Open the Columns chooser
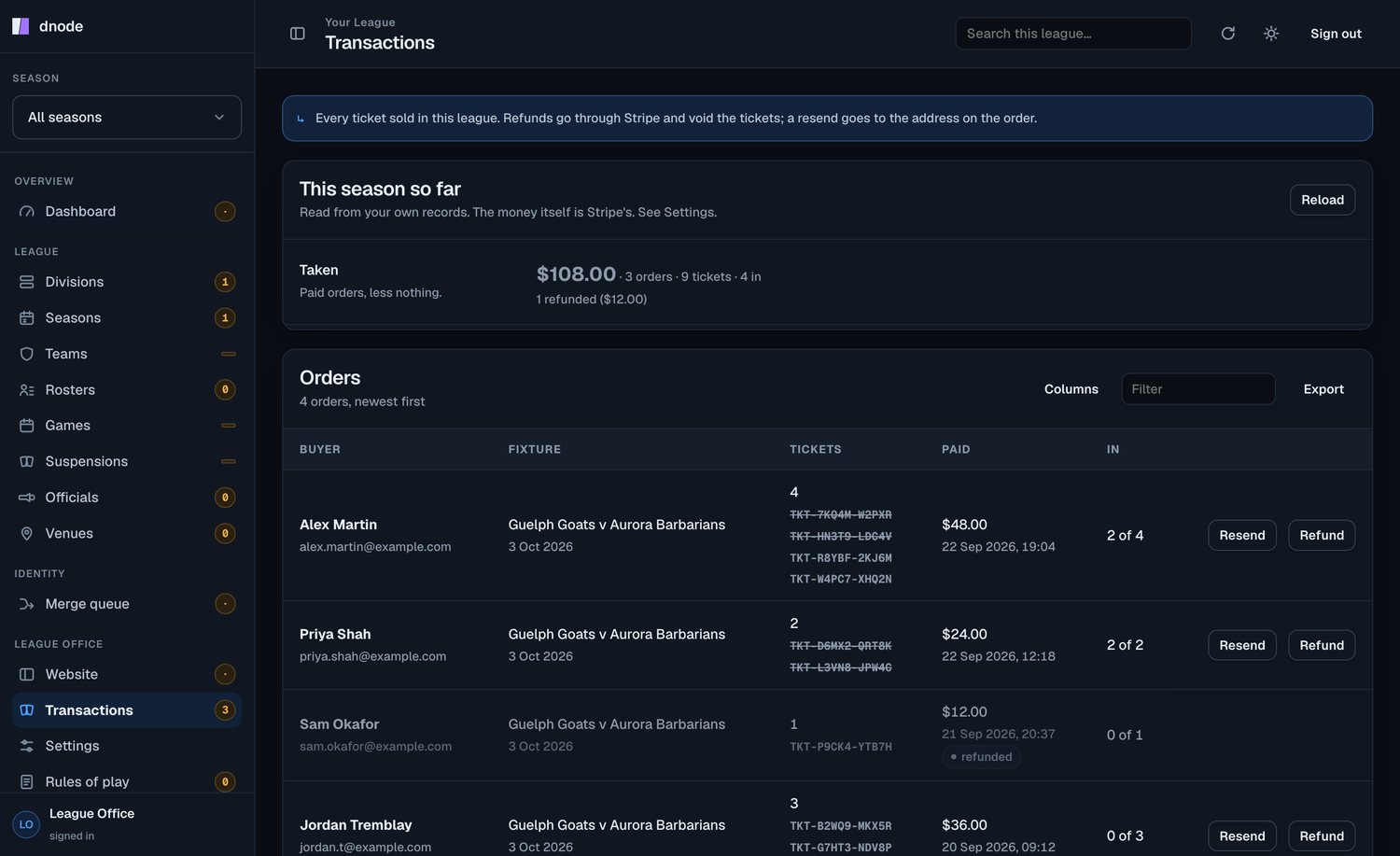Screen dimensions: 1400x856 (1071, 389)
